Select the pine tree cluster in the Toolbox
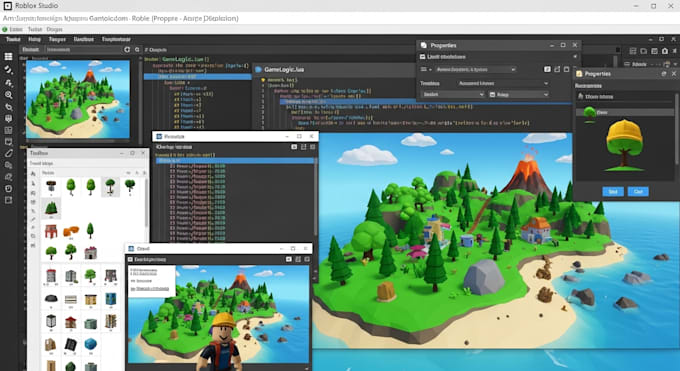 (x=51, y=208)
